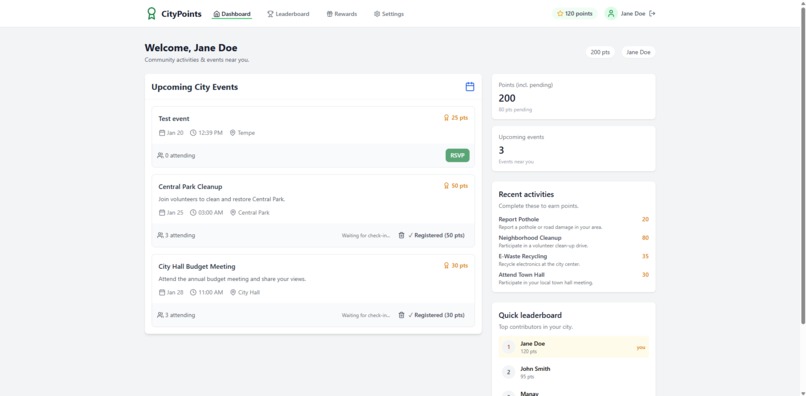
Task: Click the Jane Doe pill under header
Action: click(x=638, y=52)
